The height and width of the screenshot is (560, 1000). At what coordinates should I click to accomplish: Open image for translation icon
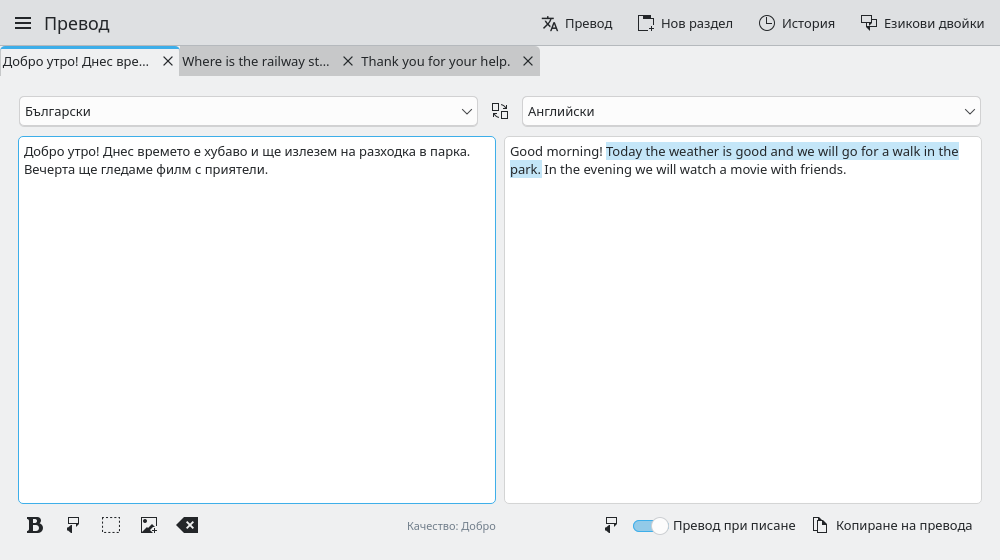coord(149,526)
